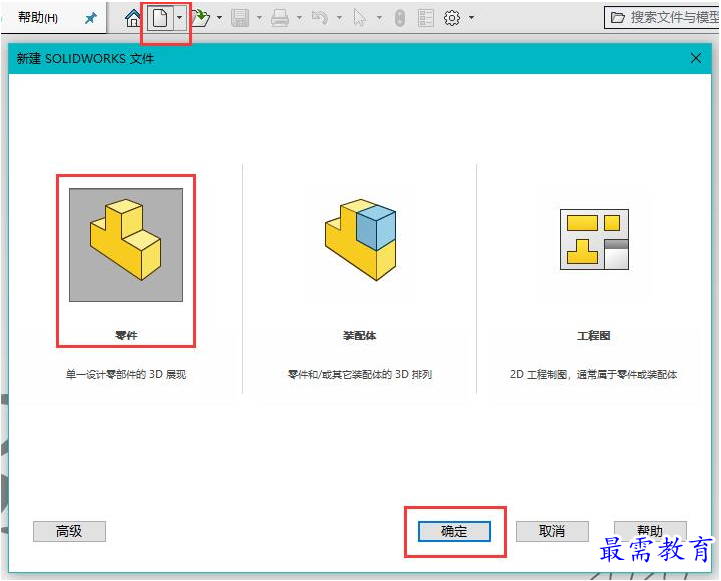Open the Options gear icon
This screenshot has width=721, height=581.
[x=452, y=18]
